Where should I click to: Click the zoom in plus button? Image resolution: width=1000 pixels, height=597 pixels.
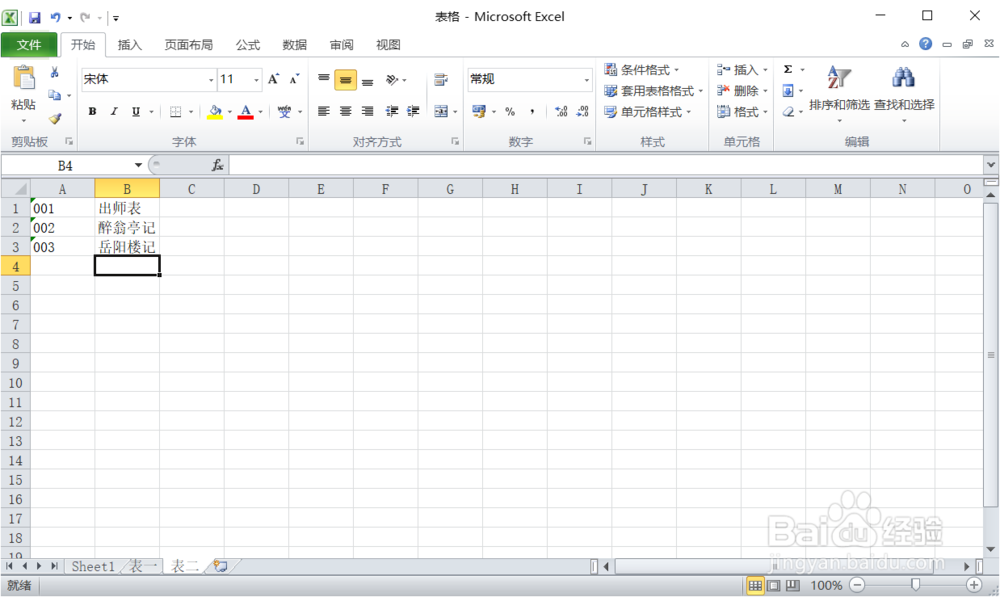coord(974,585)
